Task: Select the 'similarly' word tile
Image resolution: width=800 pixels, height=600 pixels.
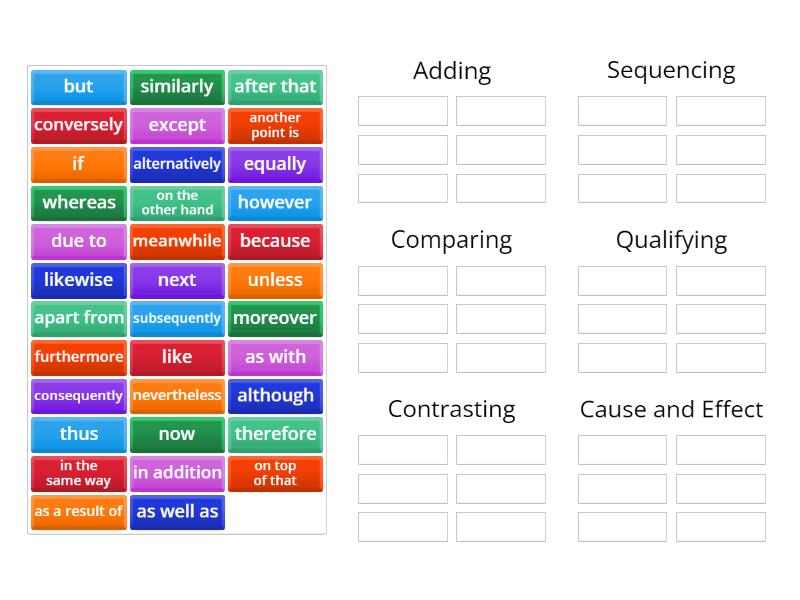Action: tap(177, 87)
